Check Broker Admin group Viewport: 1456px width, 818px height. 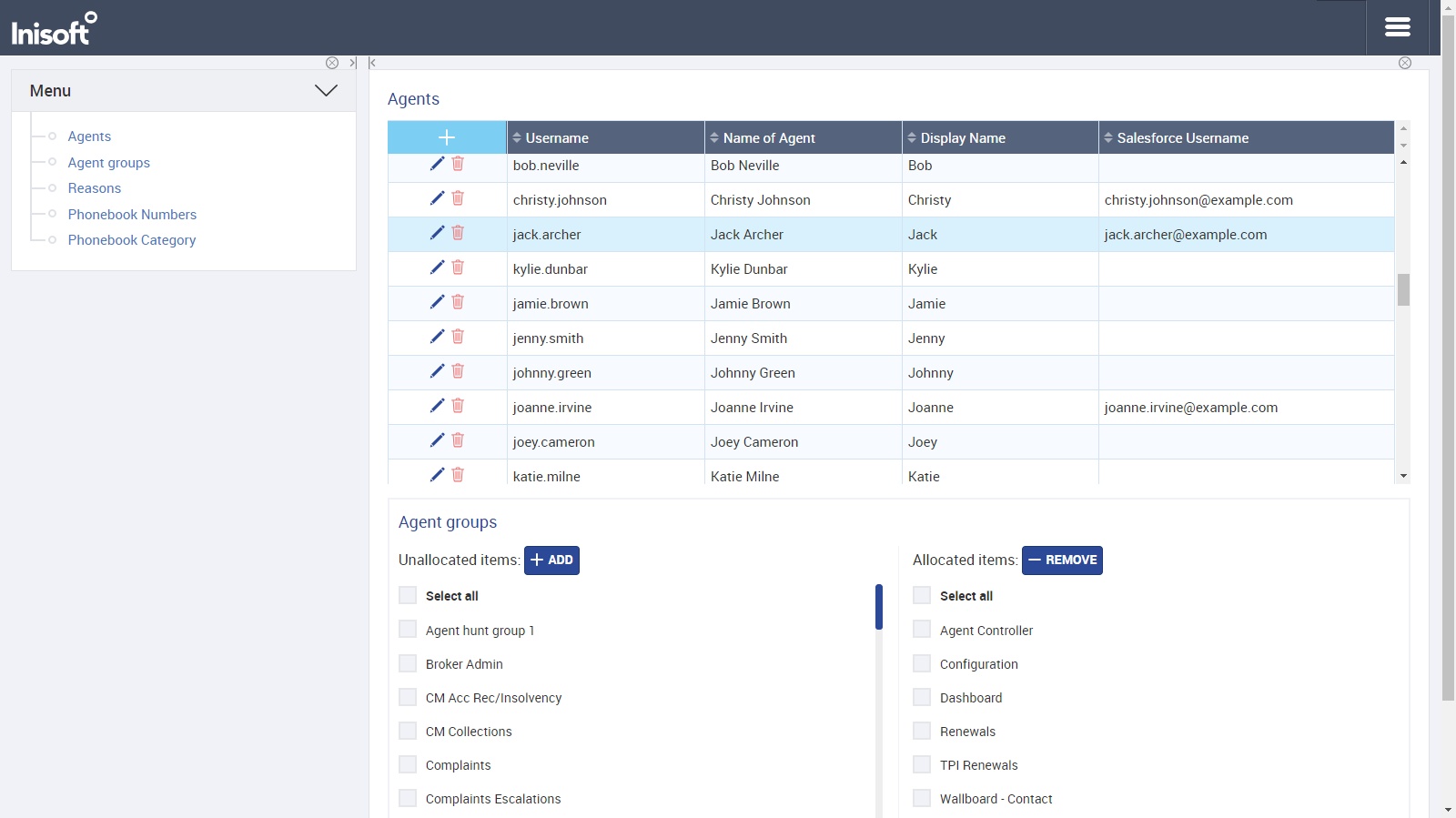click(x=408, y=663)
